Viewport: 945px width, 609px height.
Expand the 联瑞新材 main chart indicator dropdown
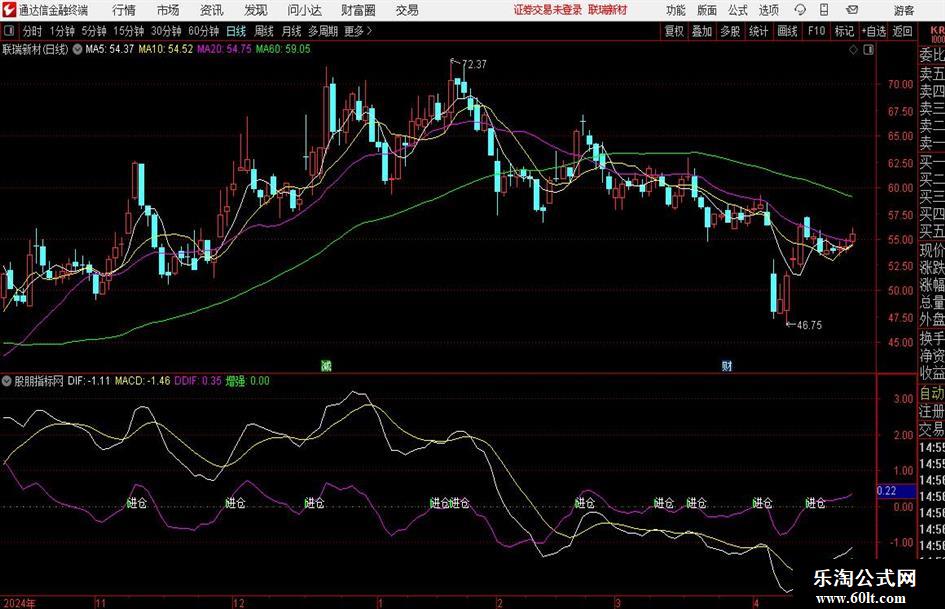pyautogui.click(x=77, y=49)
